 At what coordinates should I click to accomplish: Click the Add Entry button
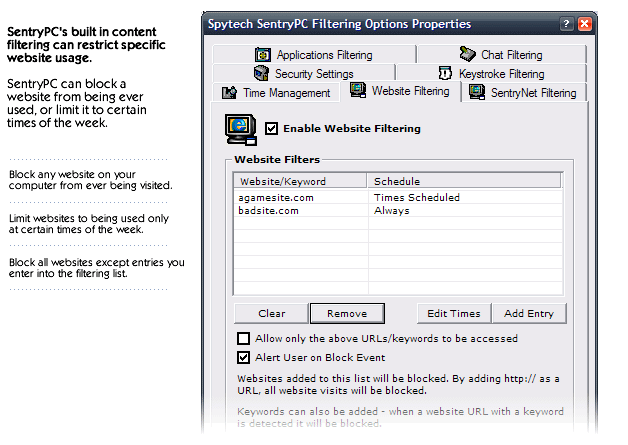click(x=529, y=313)
